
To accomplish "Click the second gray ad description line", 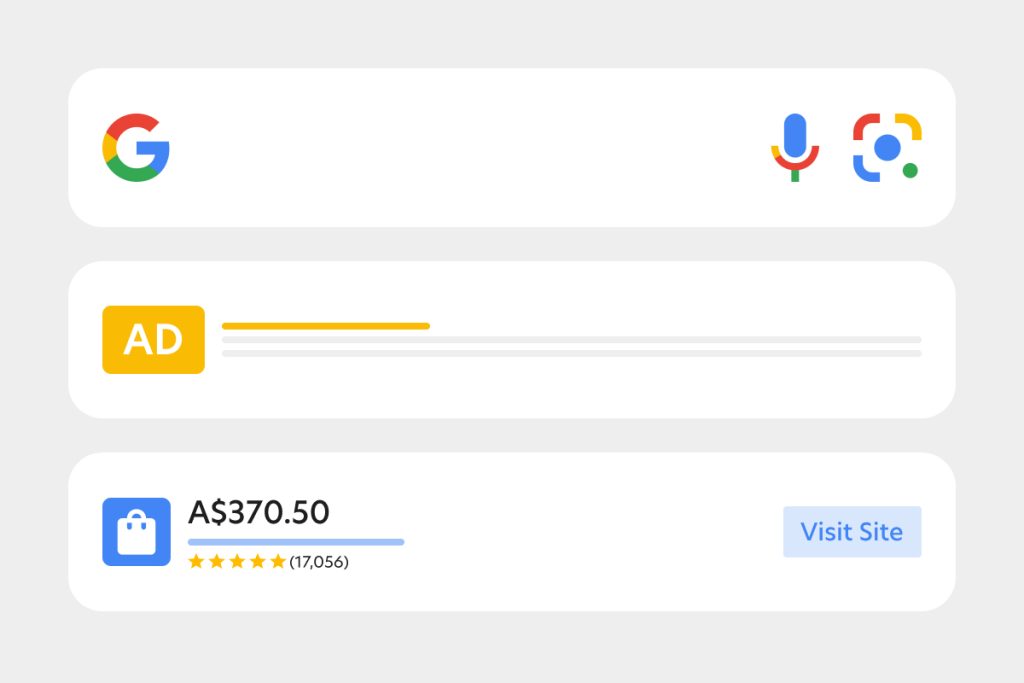I will click(x=571, y=353).
